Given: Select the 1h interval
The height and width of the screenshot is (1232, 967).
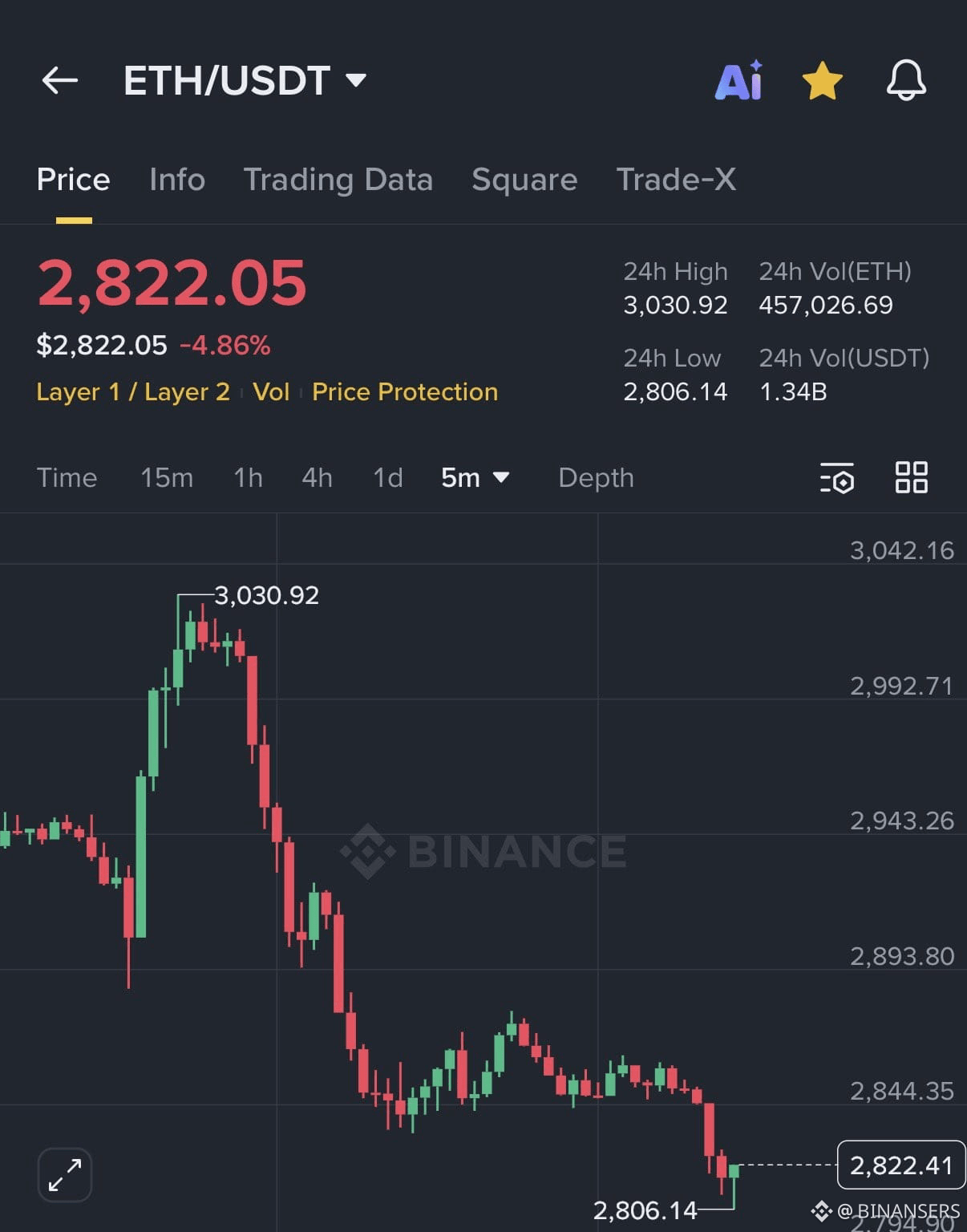Looking at the screenshot, I should pos(248,478).
